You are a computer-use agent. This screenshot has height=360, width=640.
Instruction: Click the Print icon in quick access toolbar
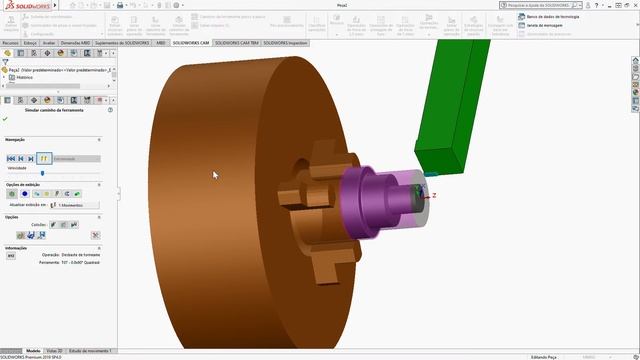[120, 5]
